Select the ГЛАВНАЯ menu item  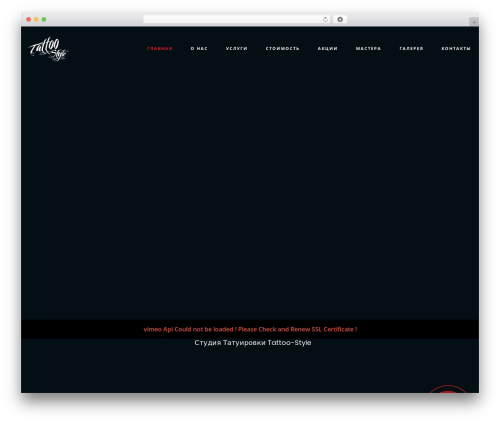pyautogui.click(x=160, y=49)
